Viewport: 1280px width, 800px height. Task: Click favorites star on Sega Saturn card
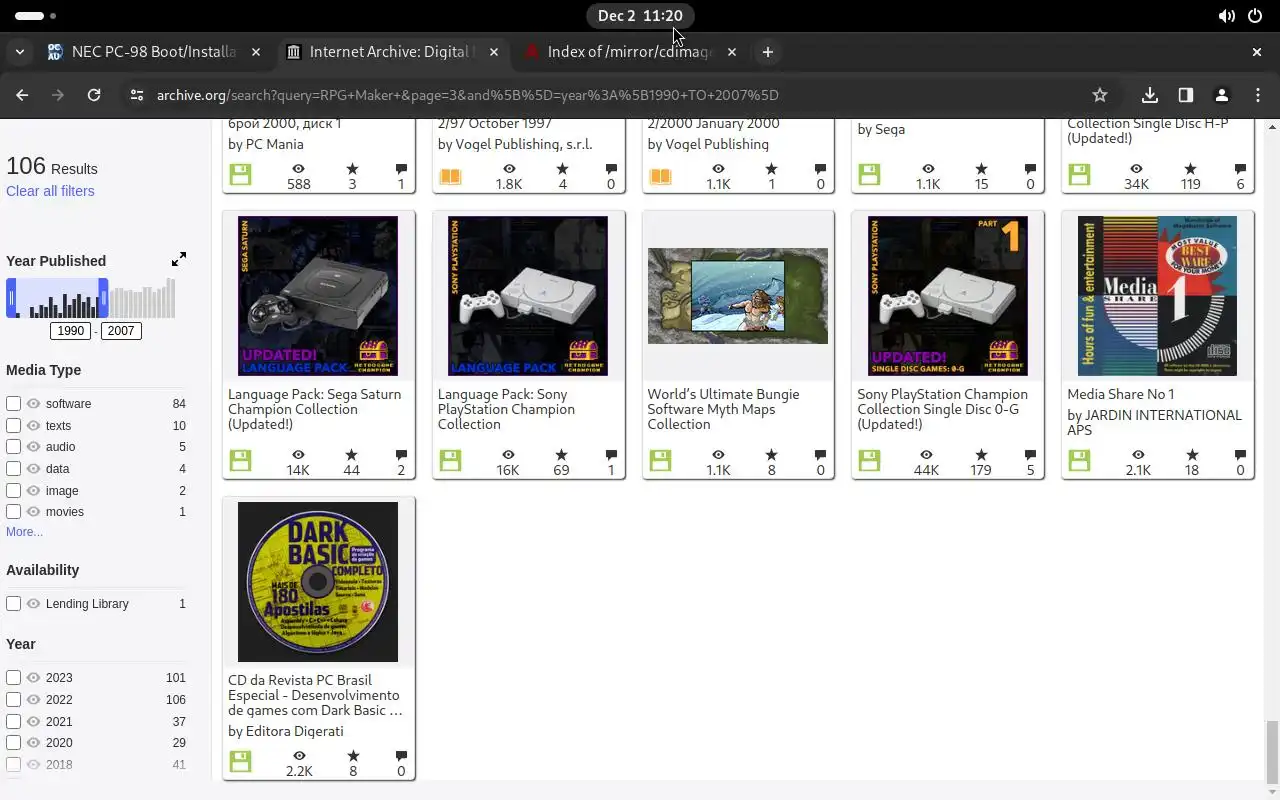[x=351, y=455]
